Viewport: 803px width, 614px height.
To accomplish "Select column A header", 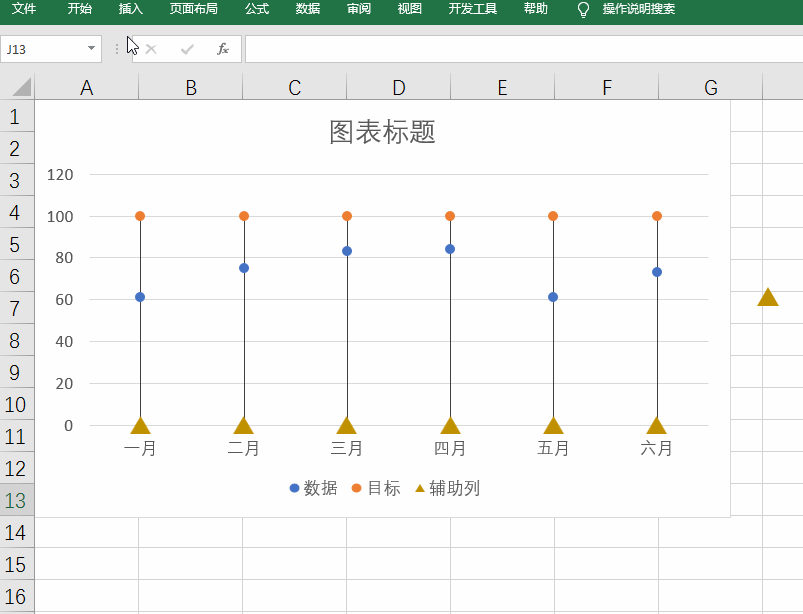I will coord(87,88).
